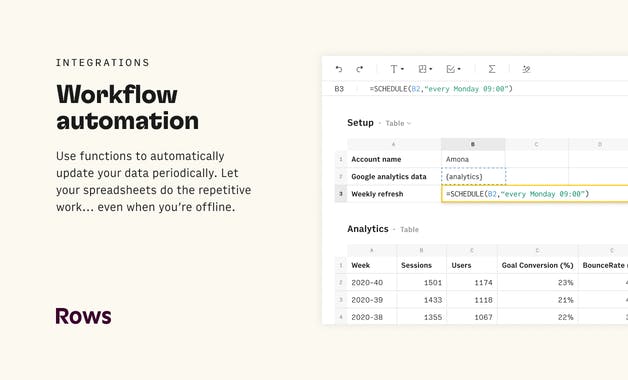The height and width of the screenshot is (380, 628).
Task: Select row 3 header in Setup table
Action: click(341, 194)
